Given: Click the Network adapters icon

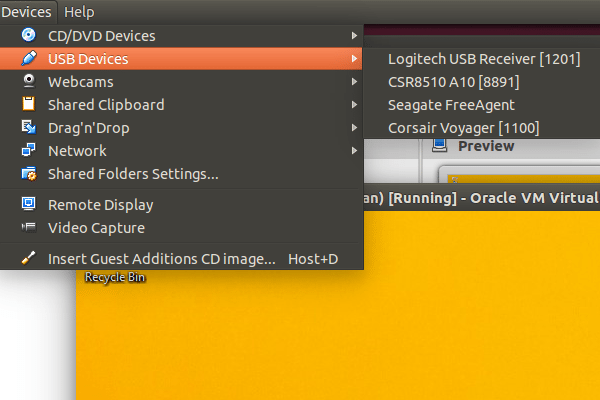Looking at the screenshot, I should [x=29, y=150].
